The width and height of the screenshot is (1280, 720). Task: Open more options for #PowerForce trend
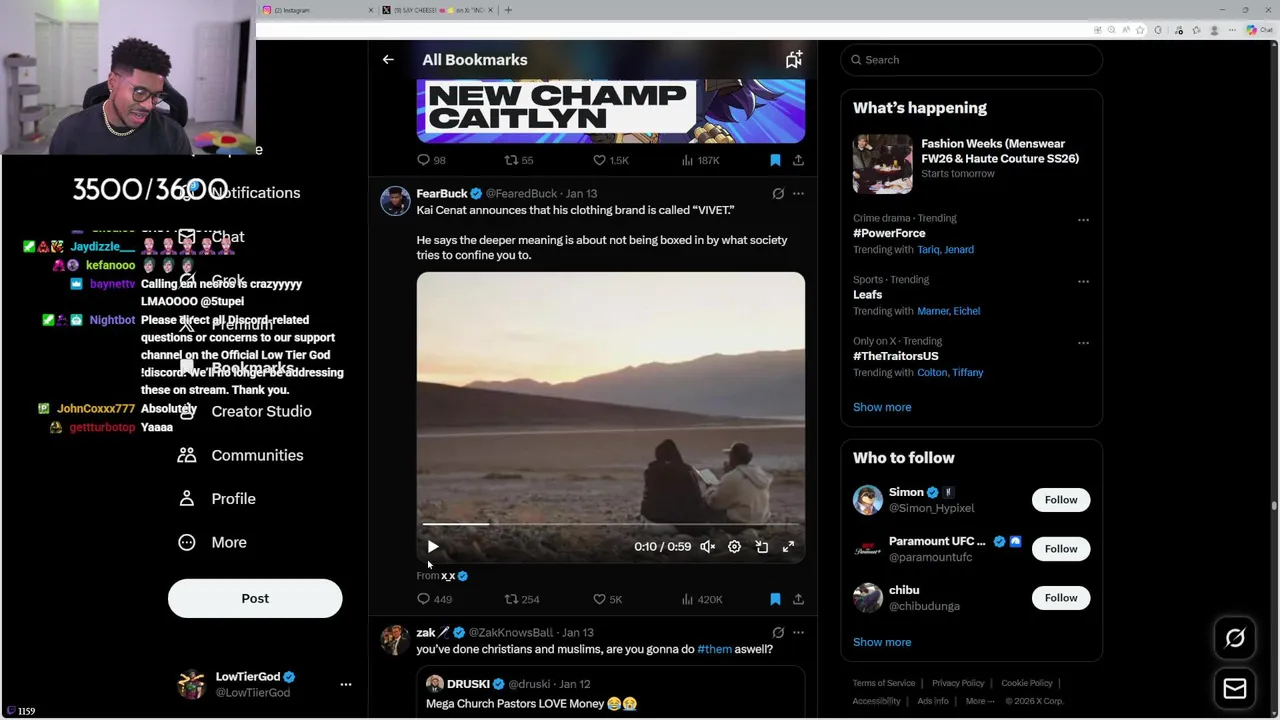tap(1083, 219)
